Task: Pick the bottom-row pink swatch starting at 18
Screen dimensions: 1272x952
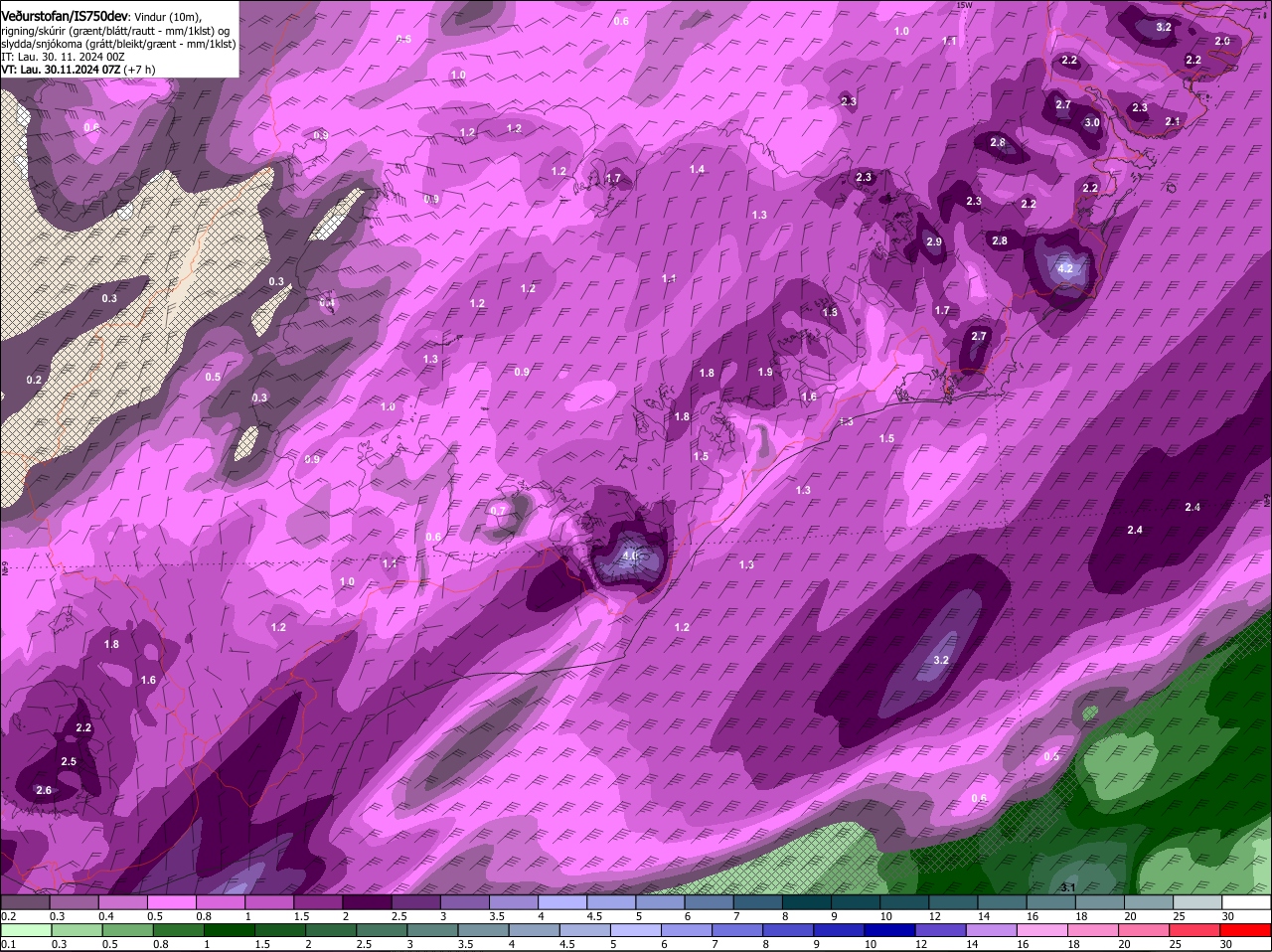Action: [1095, 931]
